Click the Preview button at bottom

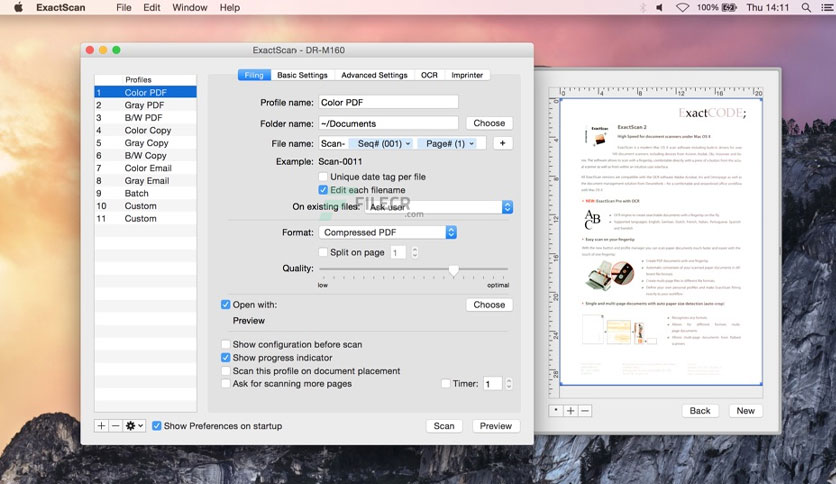(x=495, y=426)
